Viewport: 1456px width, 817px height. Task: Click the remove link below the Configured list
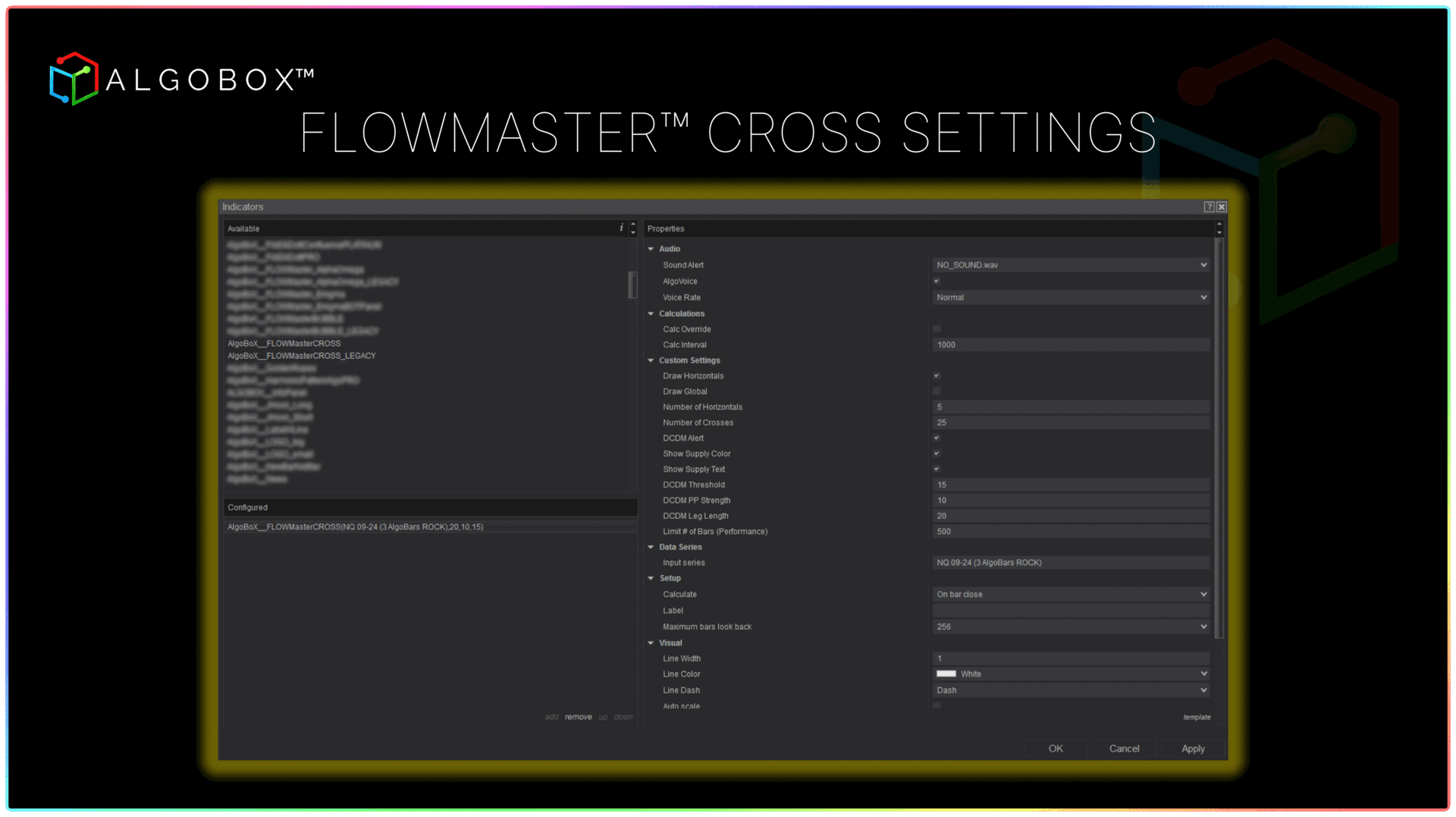[x=578, y=716]
